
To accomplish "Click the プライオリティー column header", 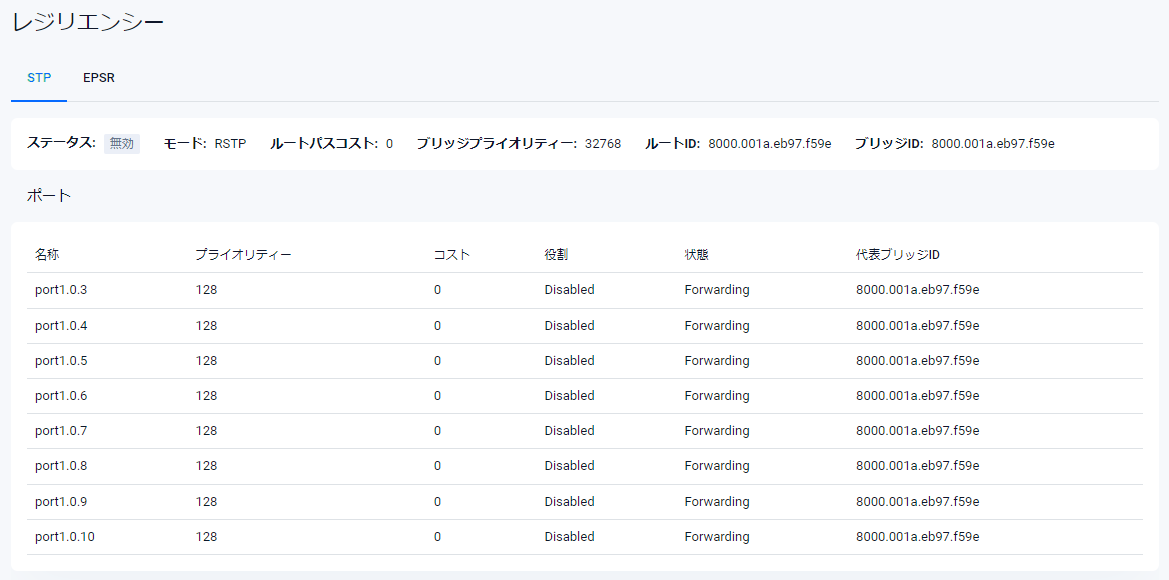I will tap(243, 255).
